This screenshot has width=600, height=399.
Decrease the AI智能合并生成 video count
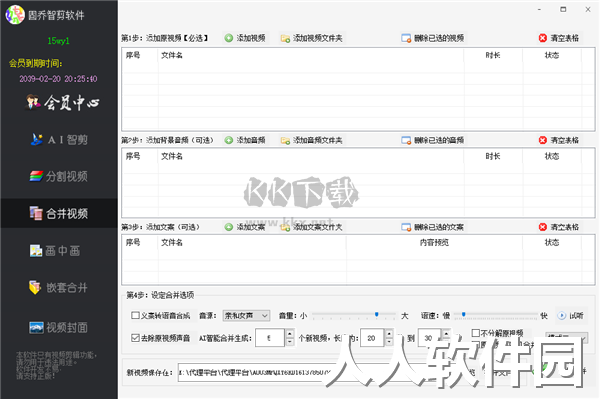point(290,342)
